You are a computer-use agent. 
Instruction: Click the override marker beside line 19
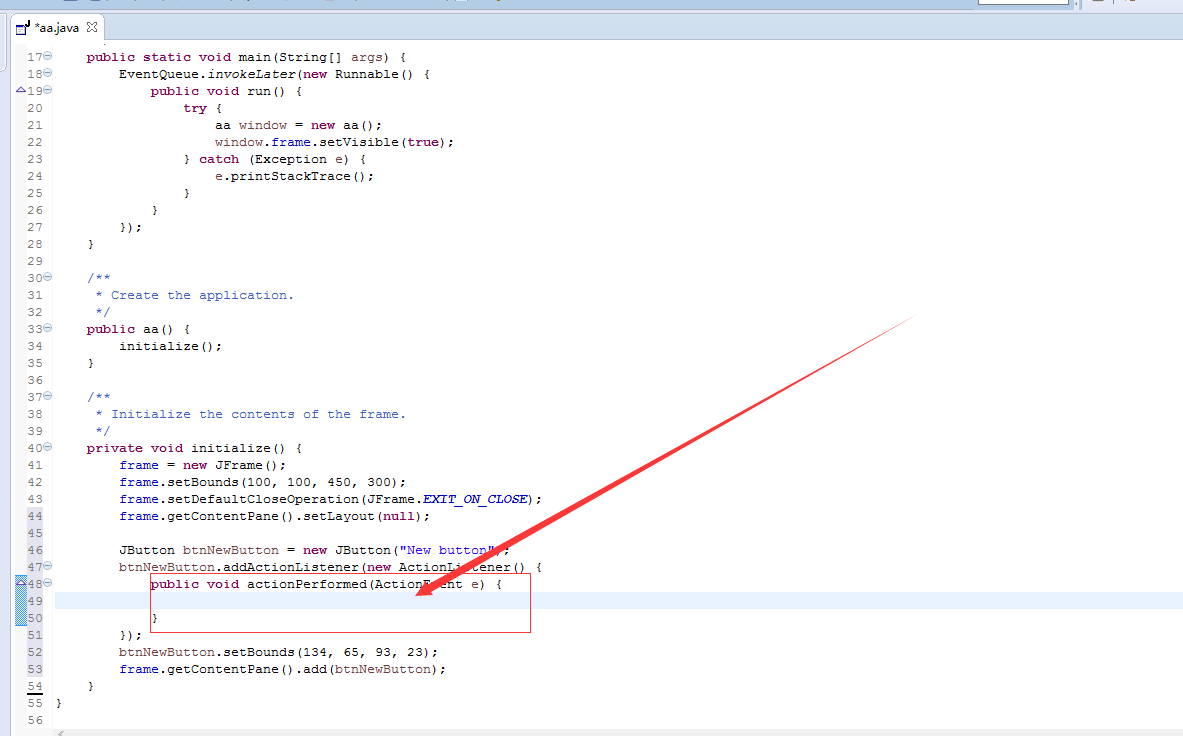coord(21,90)
